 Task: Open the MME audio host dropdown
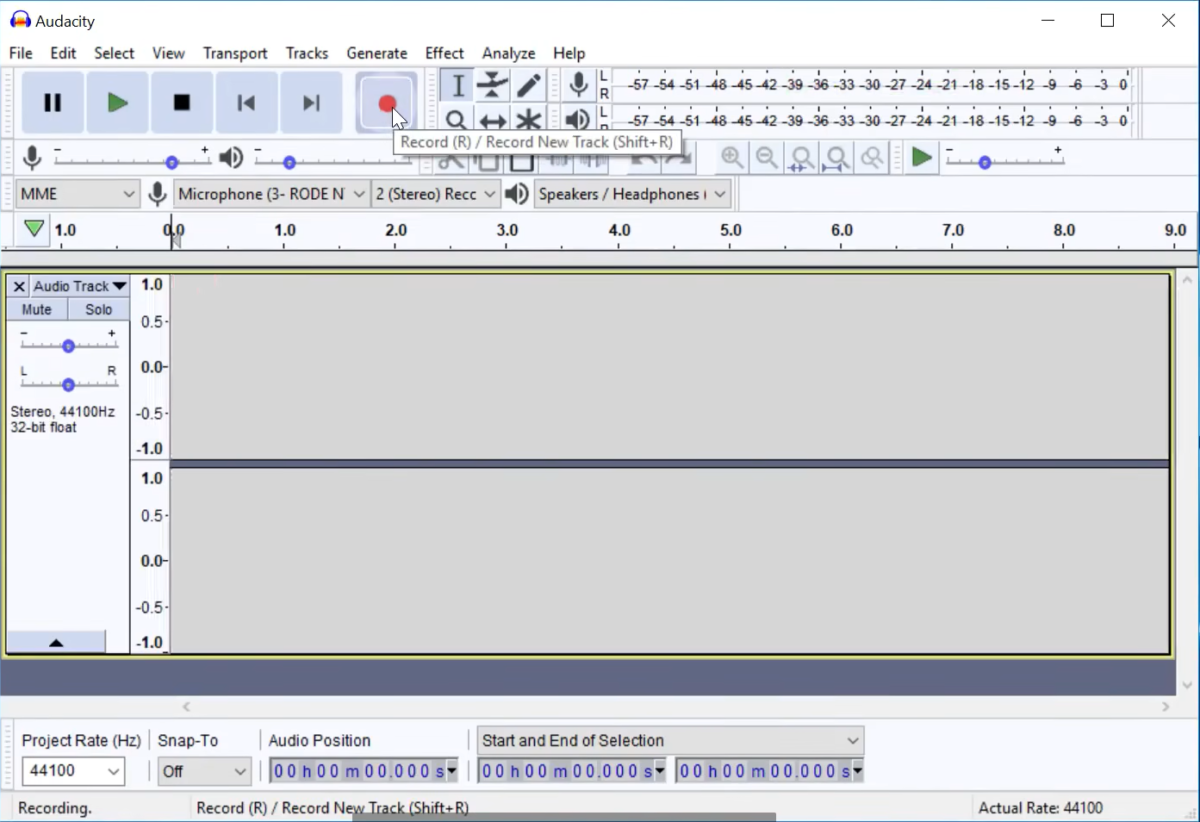tap(77, 194)
